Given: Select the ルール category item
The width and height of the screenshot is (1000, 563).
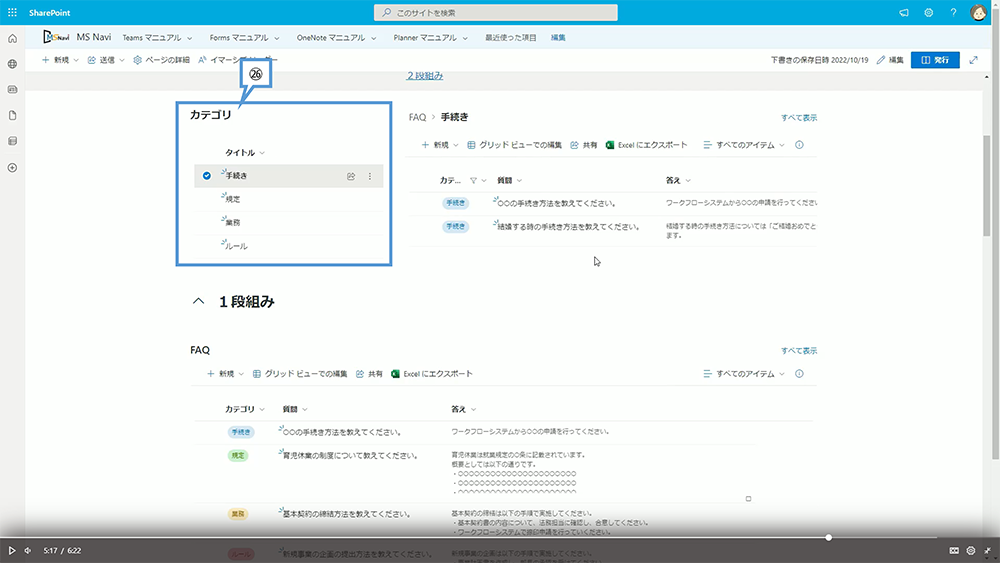Looking at the screenshot, I should (237, 246).
